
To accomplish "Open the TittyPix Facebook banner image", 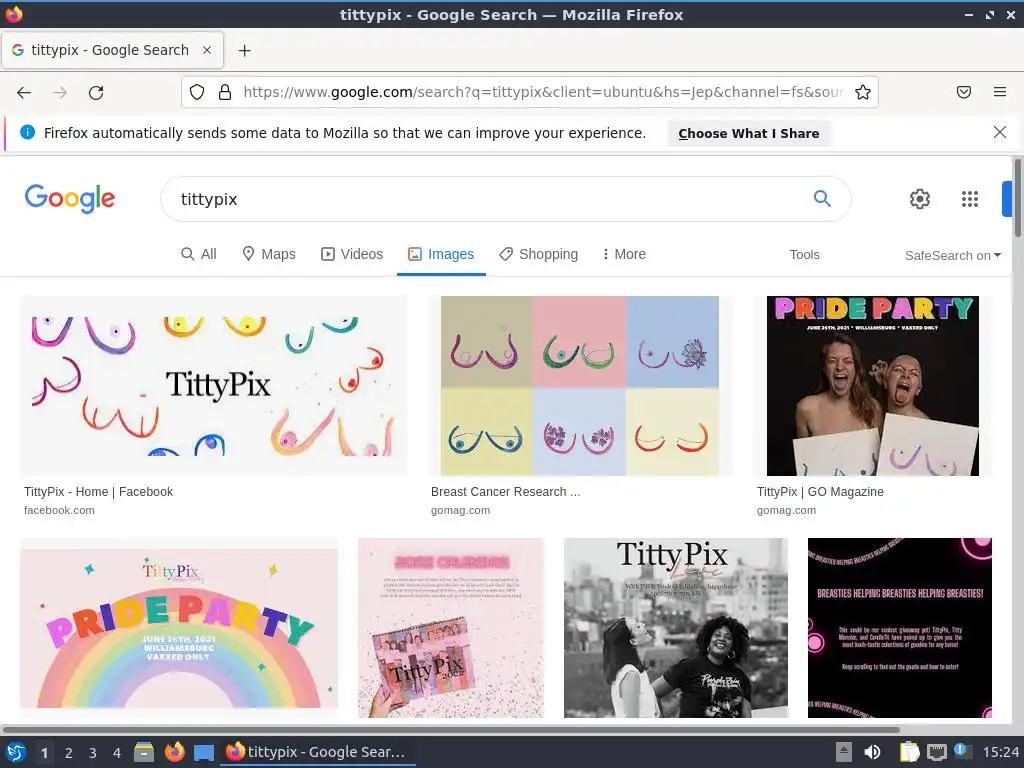I will click(x=214, y=386).
